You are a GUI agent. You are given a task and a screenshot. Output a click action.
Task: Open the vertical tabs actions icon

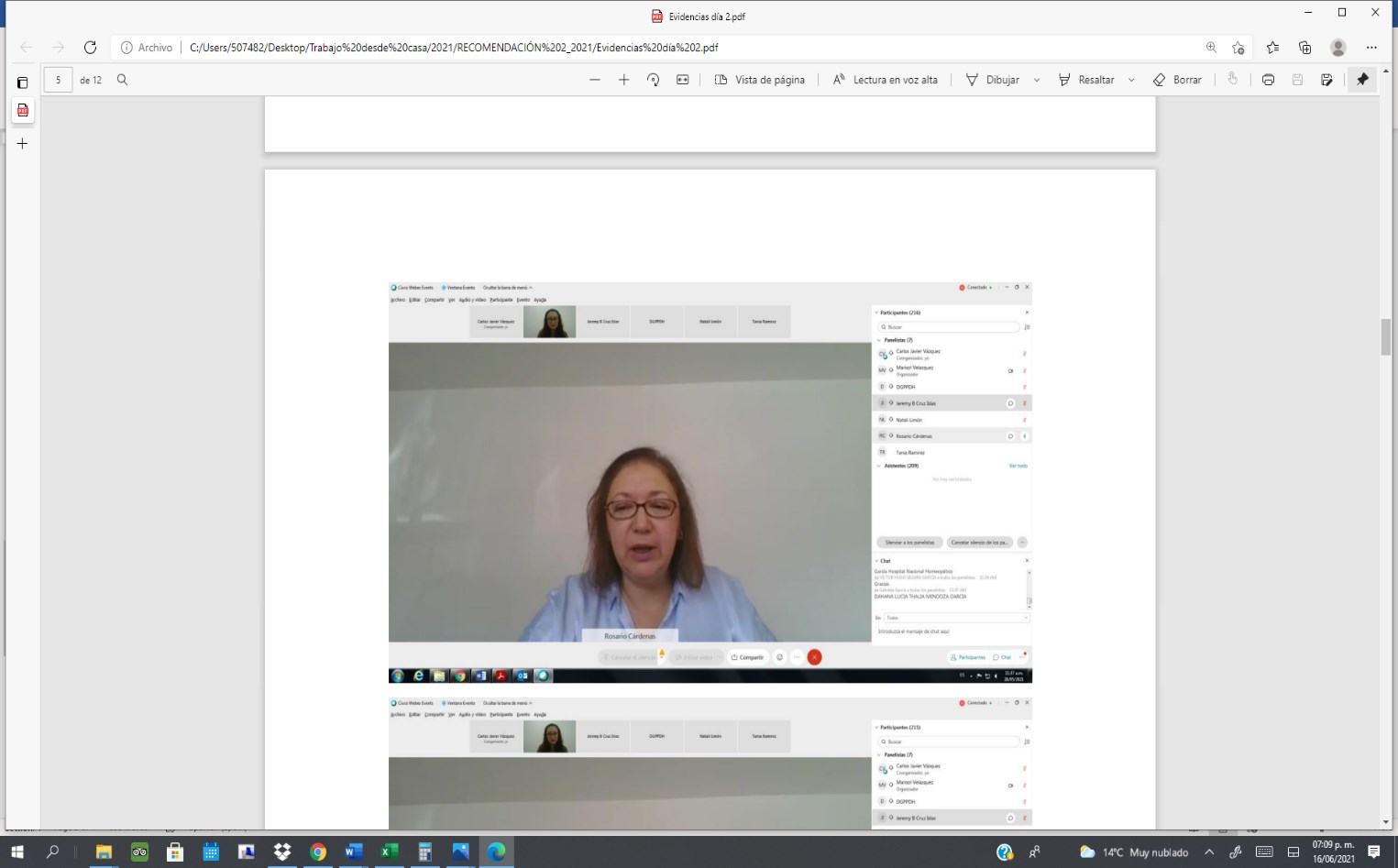tap(22, 82)
